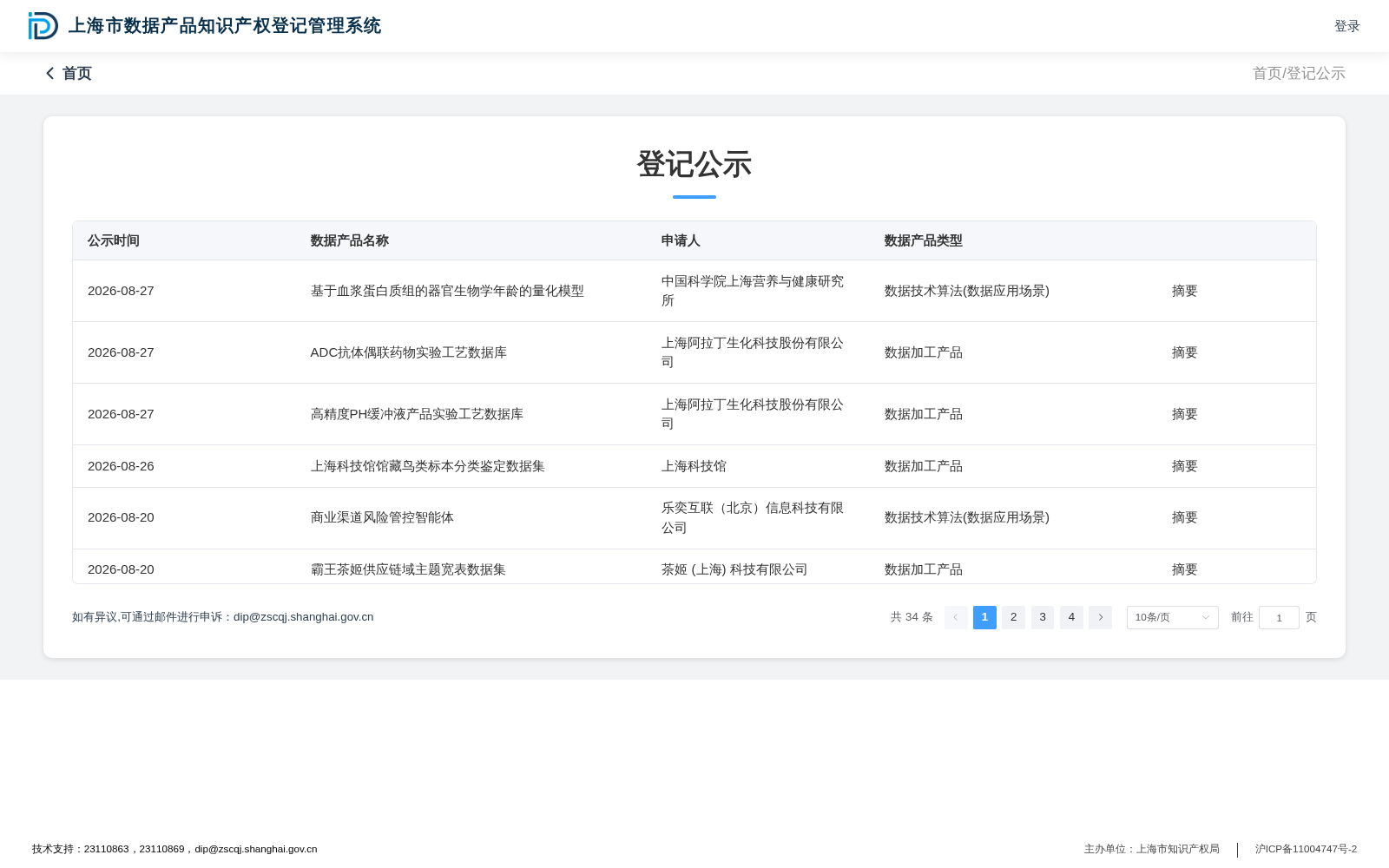This screenshot has width=1389, height=868.
Task: Click the appeal email dip@zscqj.shanghai.gov.cn text
Action: tap(303, 617)
